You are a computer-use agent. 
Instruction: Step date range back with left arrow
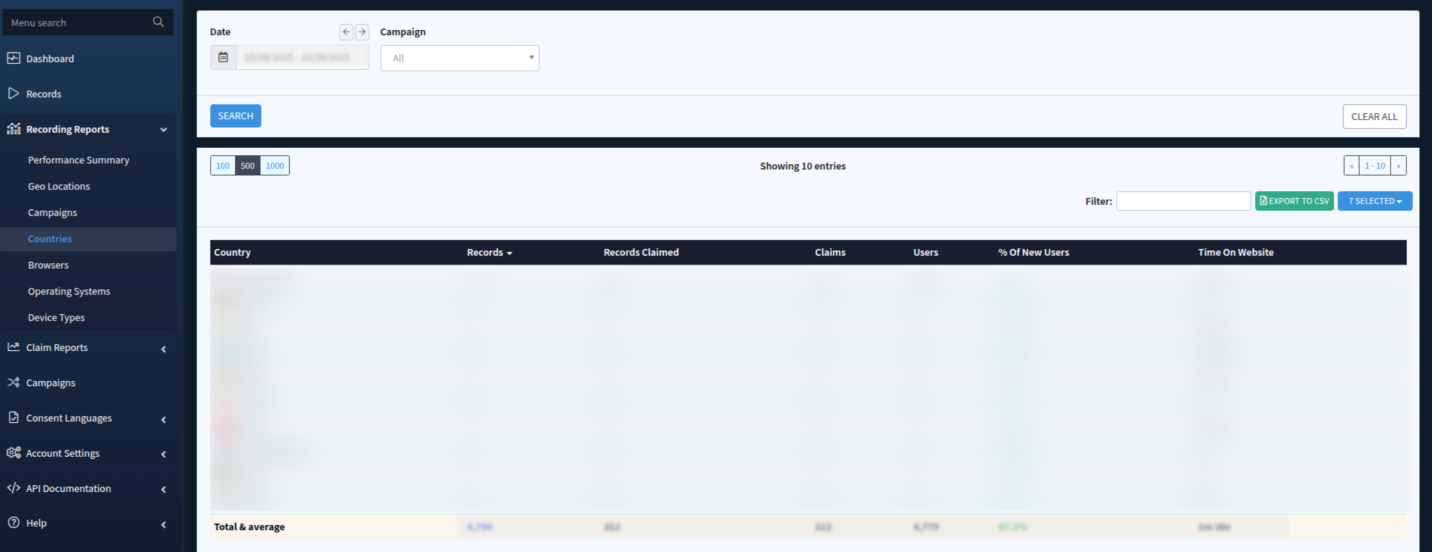tap(346, 32)
